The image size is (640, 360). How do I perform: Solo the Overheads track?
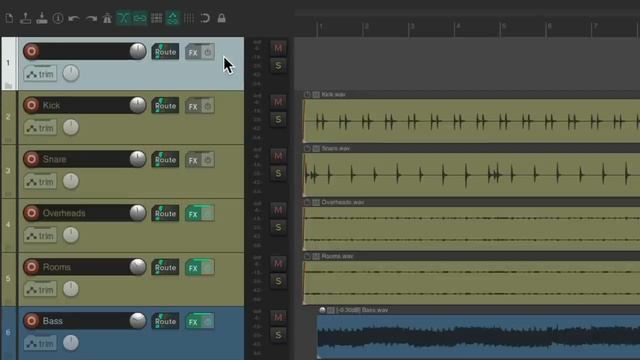point(278,227)
